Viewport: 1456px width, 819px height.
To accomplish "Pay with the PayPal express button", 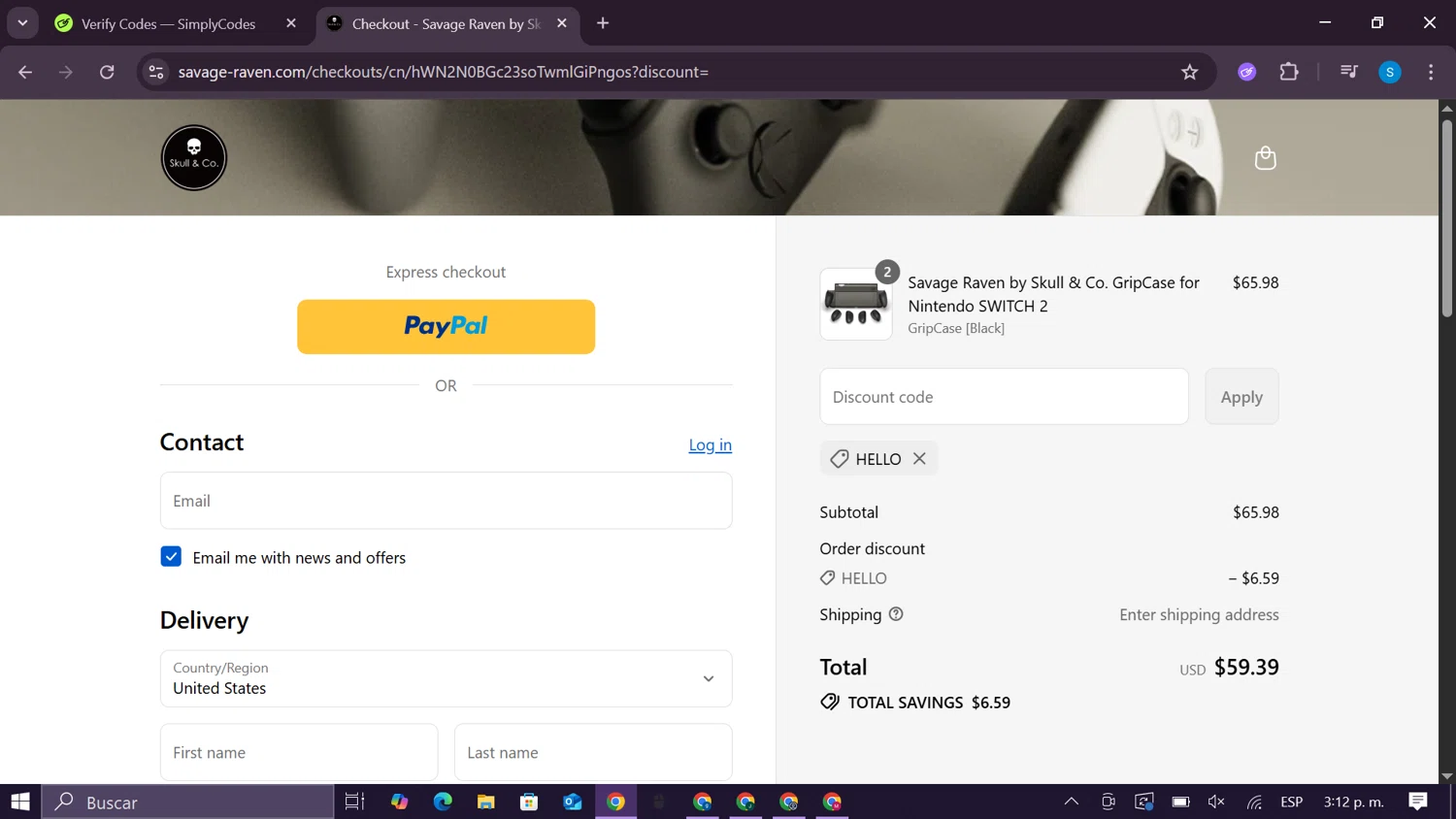I will tap(446, 327).
